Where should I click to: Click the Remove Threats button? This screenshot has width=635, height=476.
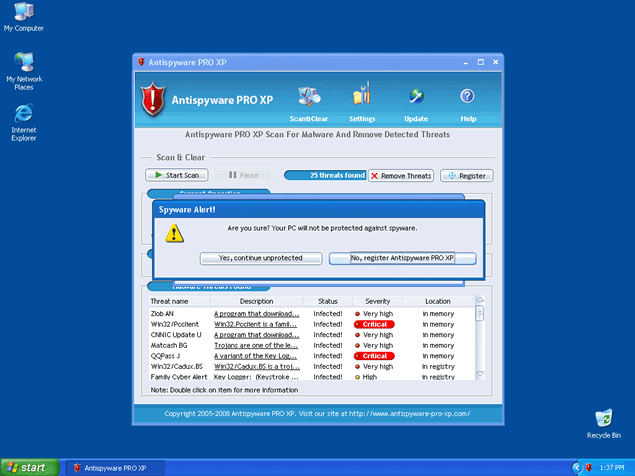pyautogui.click(x=400, y=175)
